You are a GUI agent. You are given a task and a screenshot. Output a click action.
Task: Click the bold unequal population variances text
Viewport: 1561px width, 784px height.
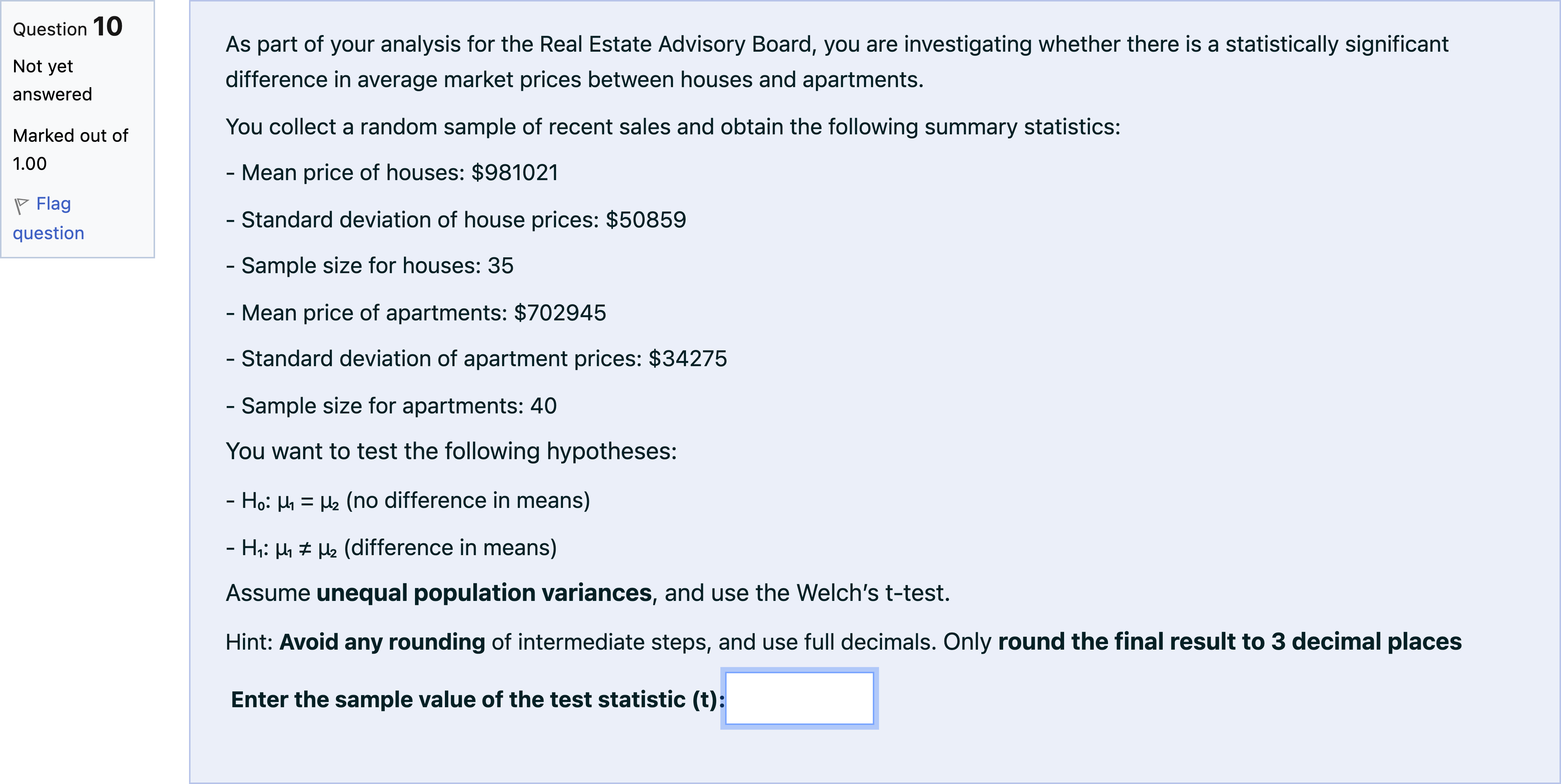(484, 593)
